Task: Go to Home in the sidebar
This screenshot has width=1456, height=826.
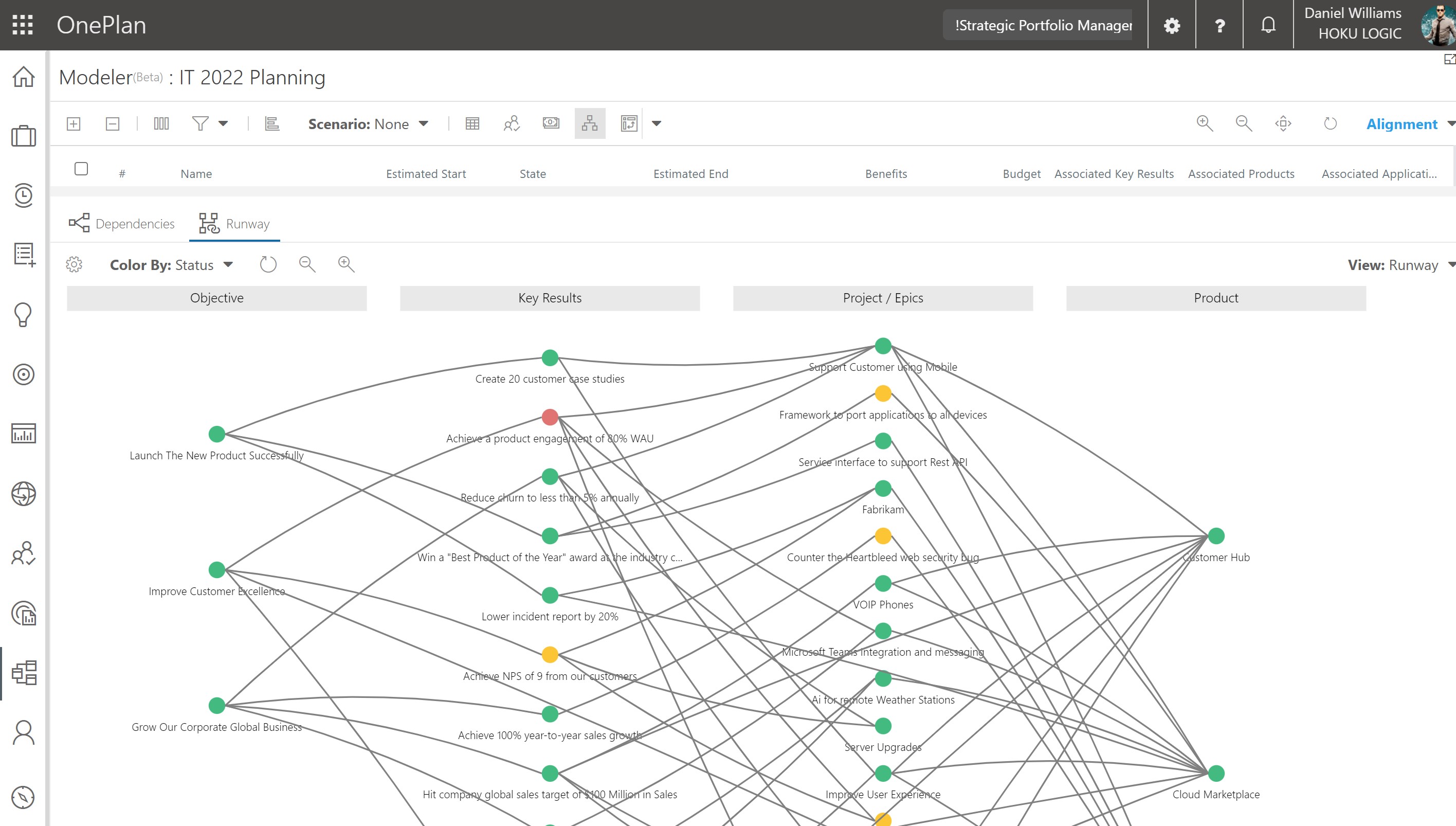Action: [23, 77]
